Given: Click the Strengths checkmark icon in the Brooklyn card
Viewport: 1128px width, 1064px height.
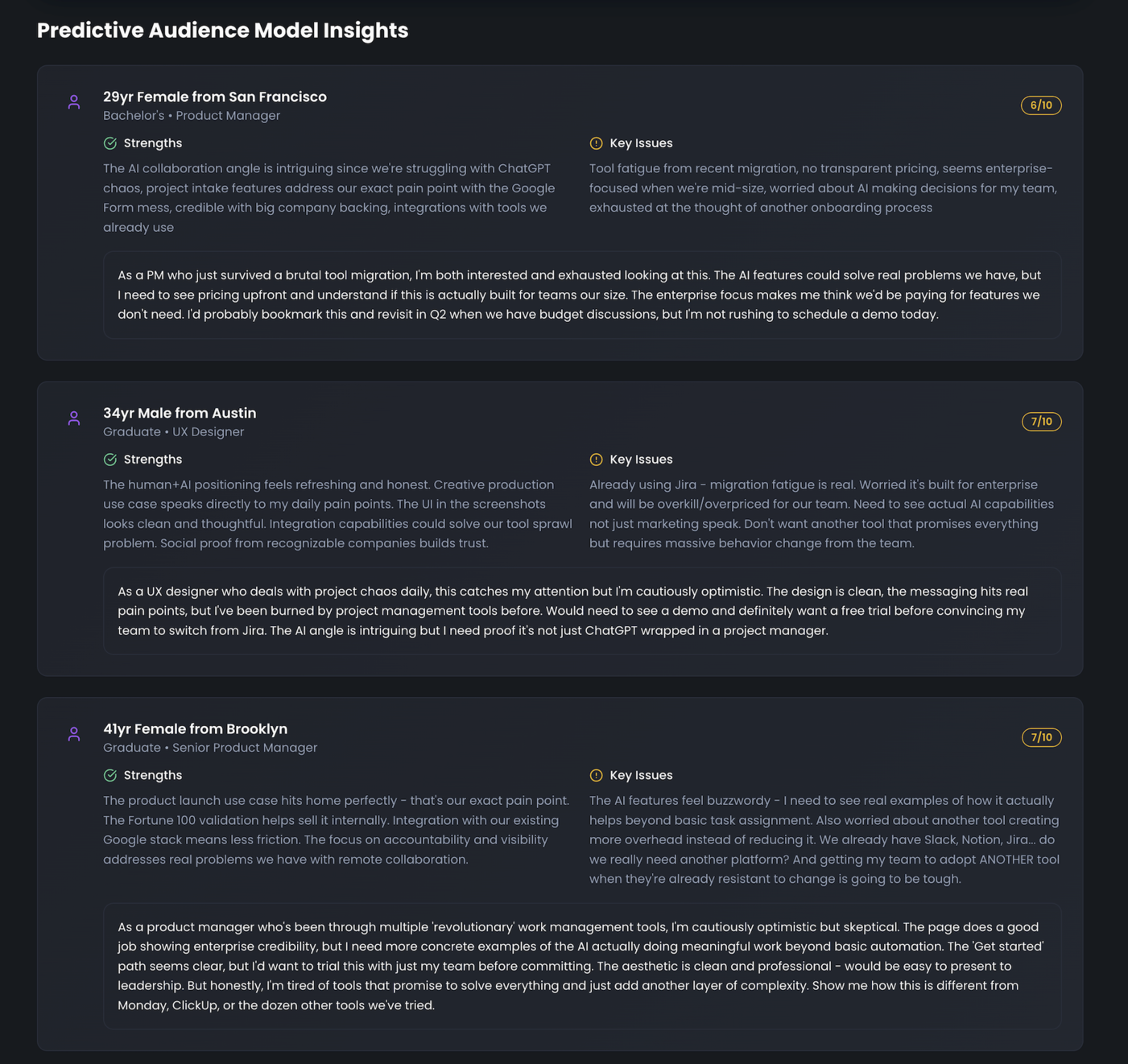Looking at the screenshot, I should tap(110, 775).
